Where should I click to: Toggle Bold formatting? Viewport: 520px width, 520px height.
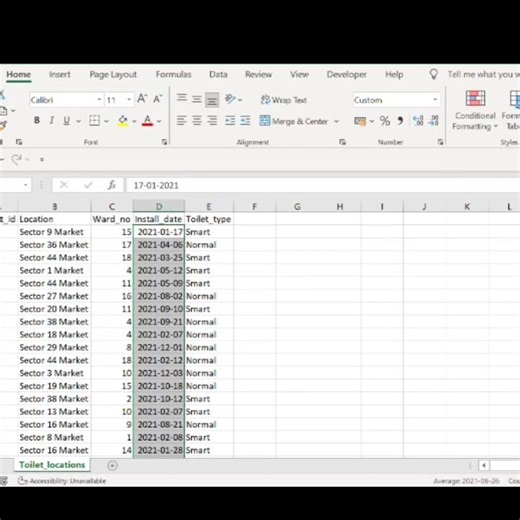pyautogui.click(x=37, y=120)
